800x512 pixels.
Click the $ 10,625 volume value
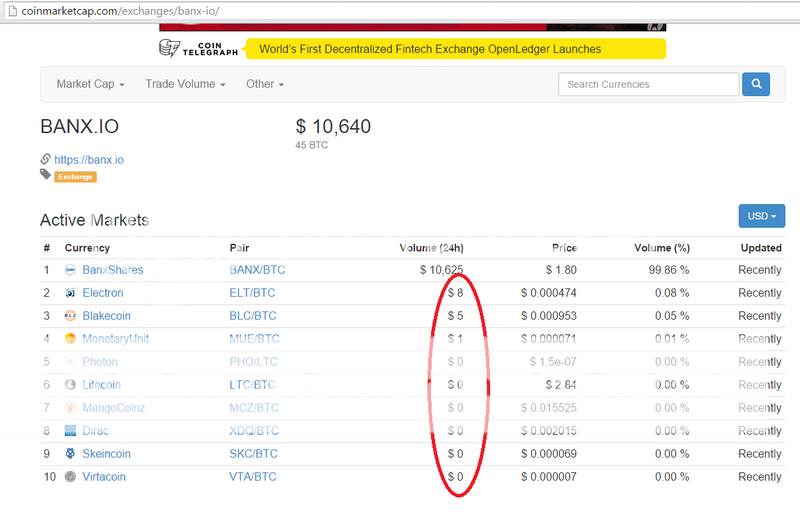click(441, 270)
